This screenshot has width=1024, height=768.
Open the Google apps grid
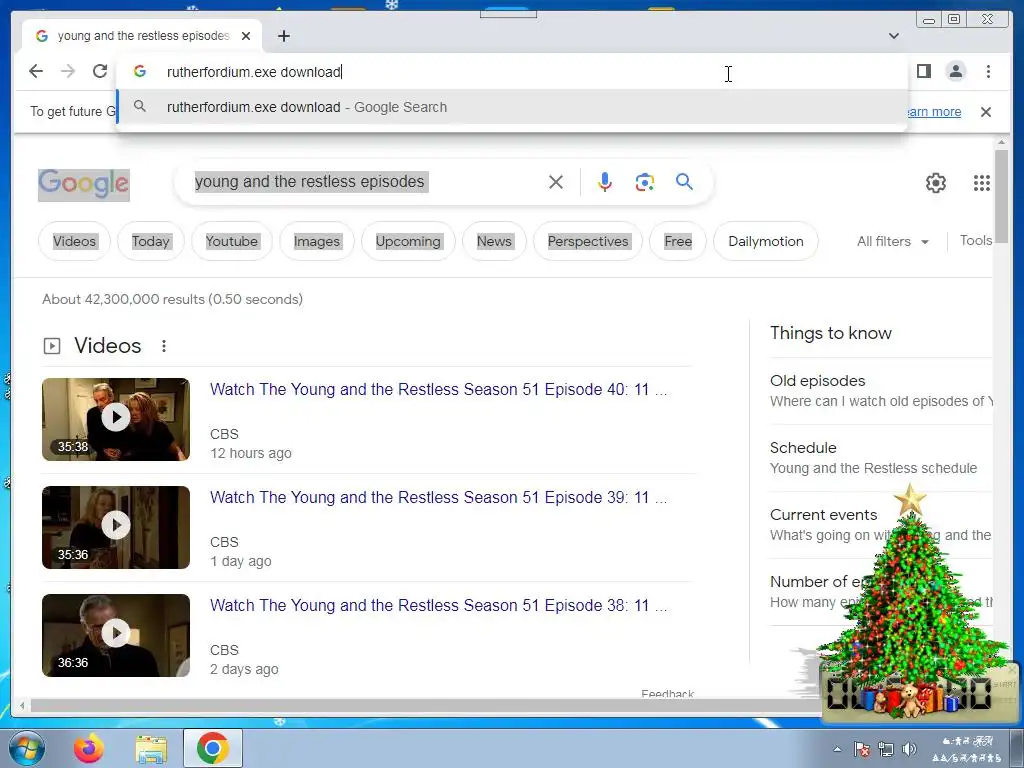[x=982, y=183]
